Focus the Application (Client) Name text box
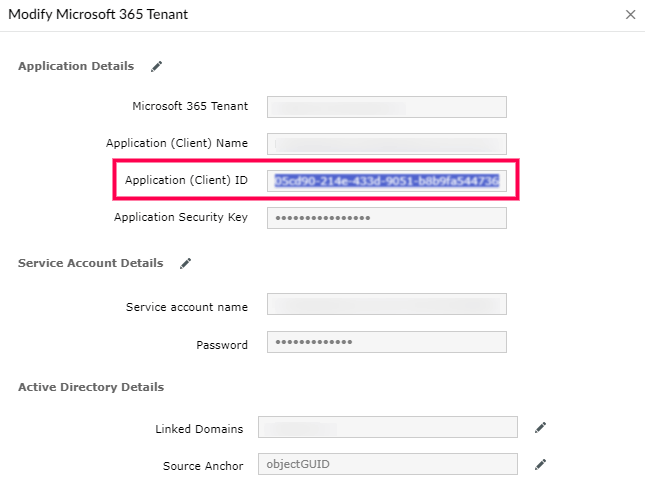The image size is (645, 501). point(386,143)
